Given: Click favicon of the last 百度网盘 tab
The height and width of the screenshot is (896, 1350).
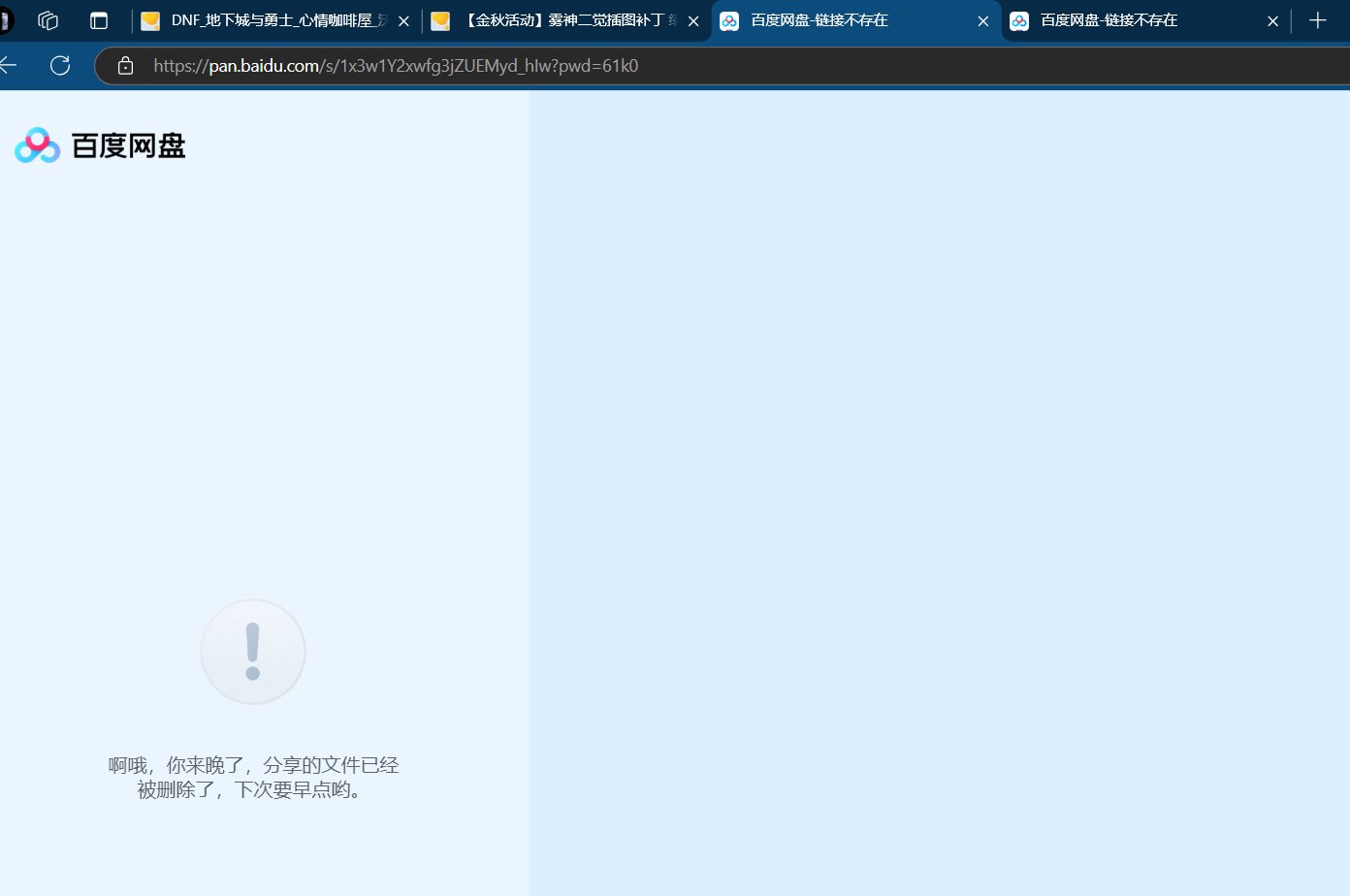Looking at the screenshot, I should (x=1019, y=21).
